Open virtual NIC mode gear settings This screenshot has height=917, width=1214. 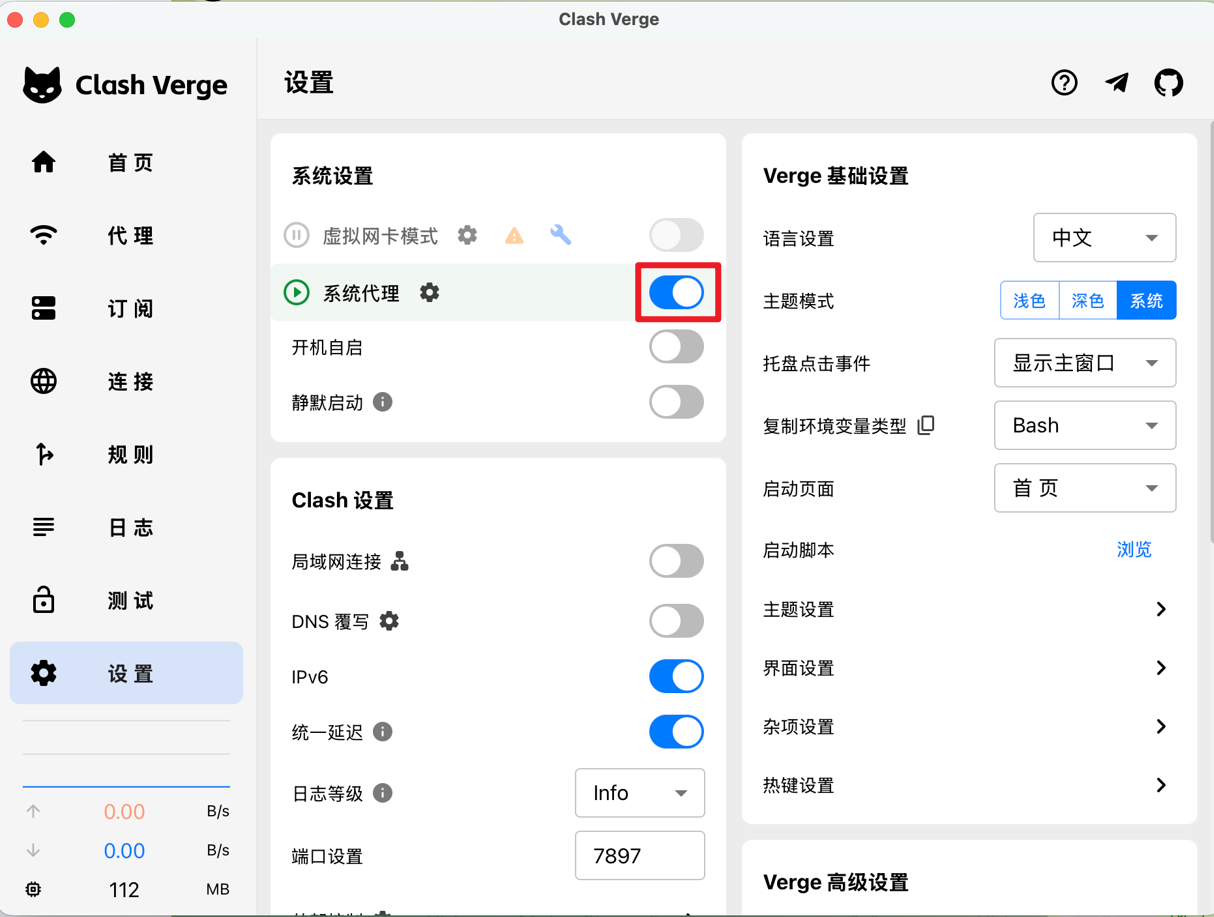coord(467,235)
